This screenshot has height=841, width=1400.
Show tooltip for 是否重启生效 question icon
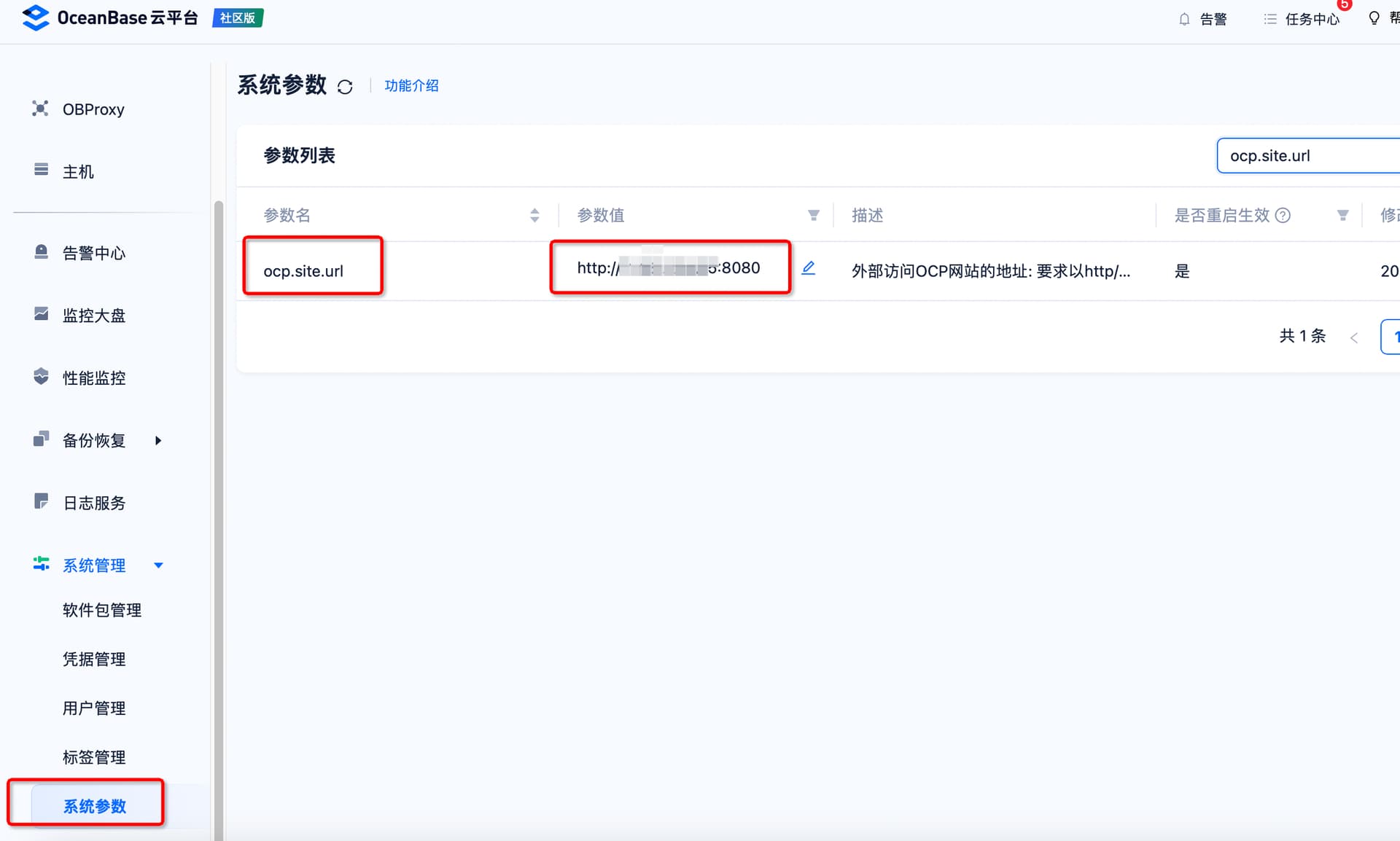coord(1283,215)
